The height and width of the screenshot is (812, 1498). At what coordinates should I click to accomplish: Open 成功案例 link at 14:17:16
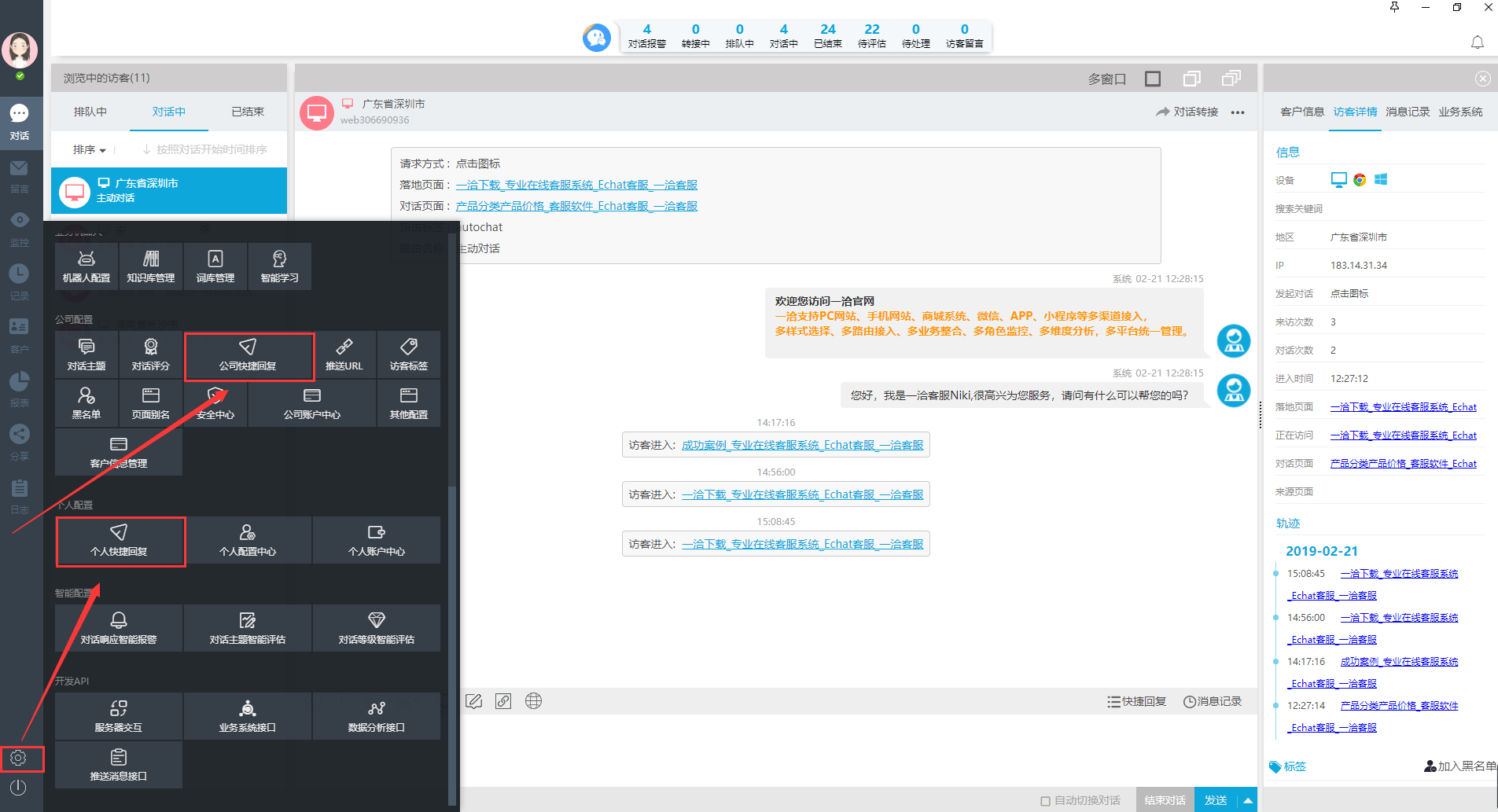click(802, 445)
